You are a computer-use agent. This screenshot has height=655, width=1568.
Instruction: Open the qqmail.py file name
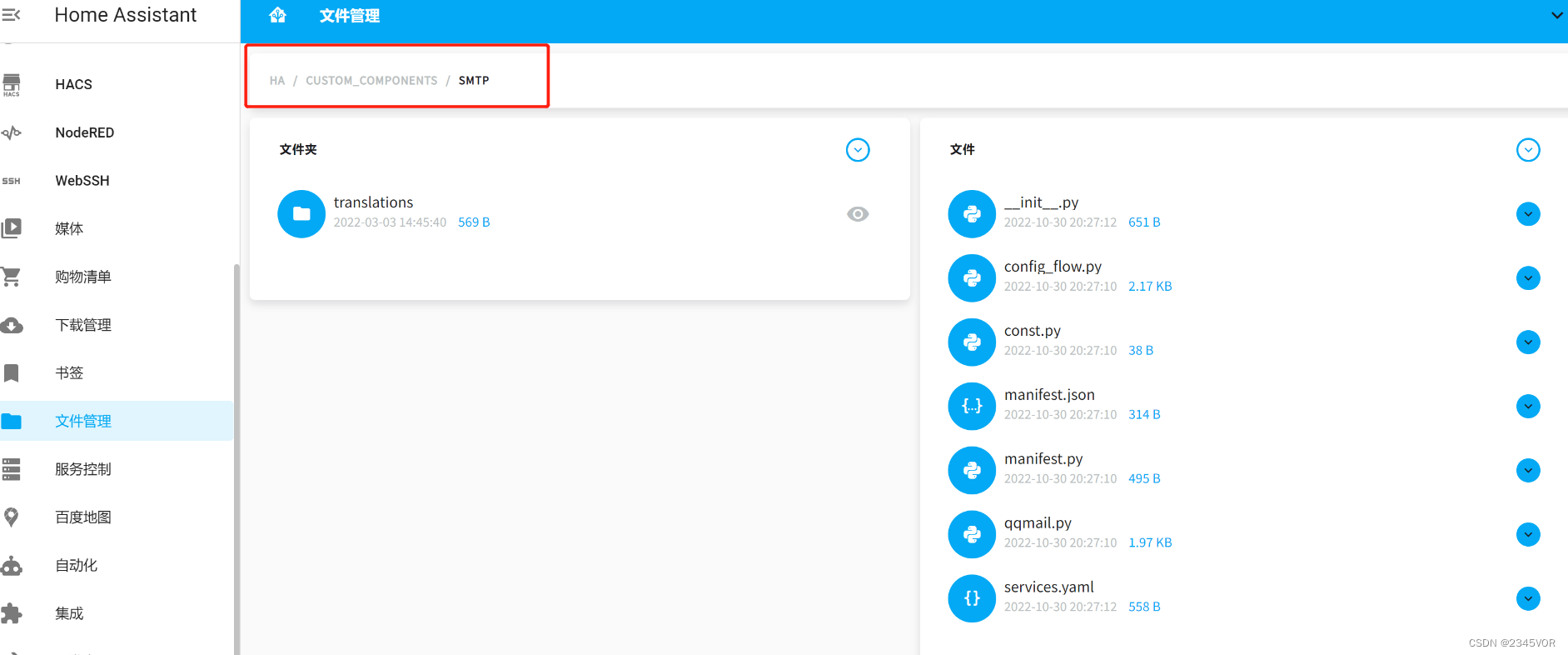1038,523
